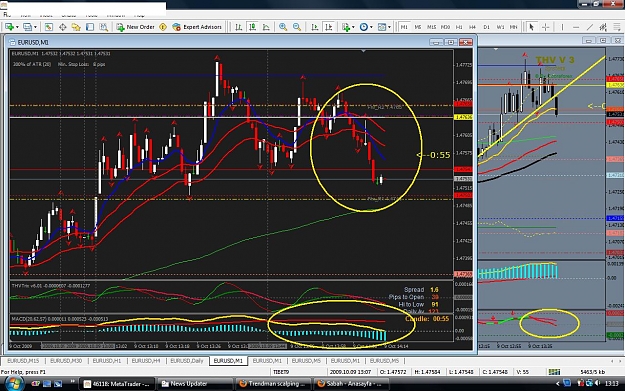Screen dimensions: 625x391
Task: Switch to the EURUSD,M30 chart tab
Action: point(66,361)
